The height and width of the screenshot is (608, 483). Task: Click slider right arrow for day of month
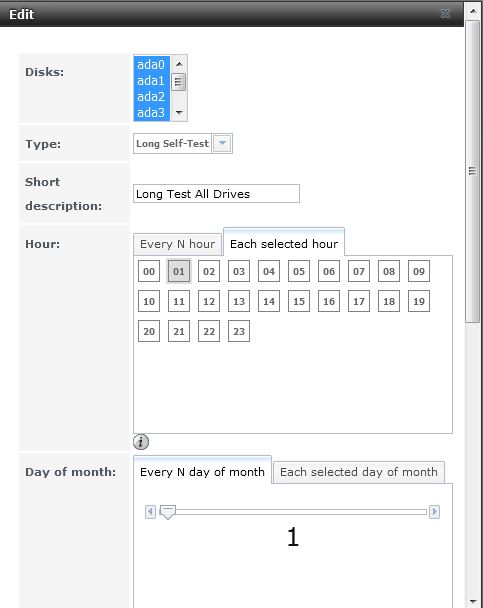coord(435,512)
